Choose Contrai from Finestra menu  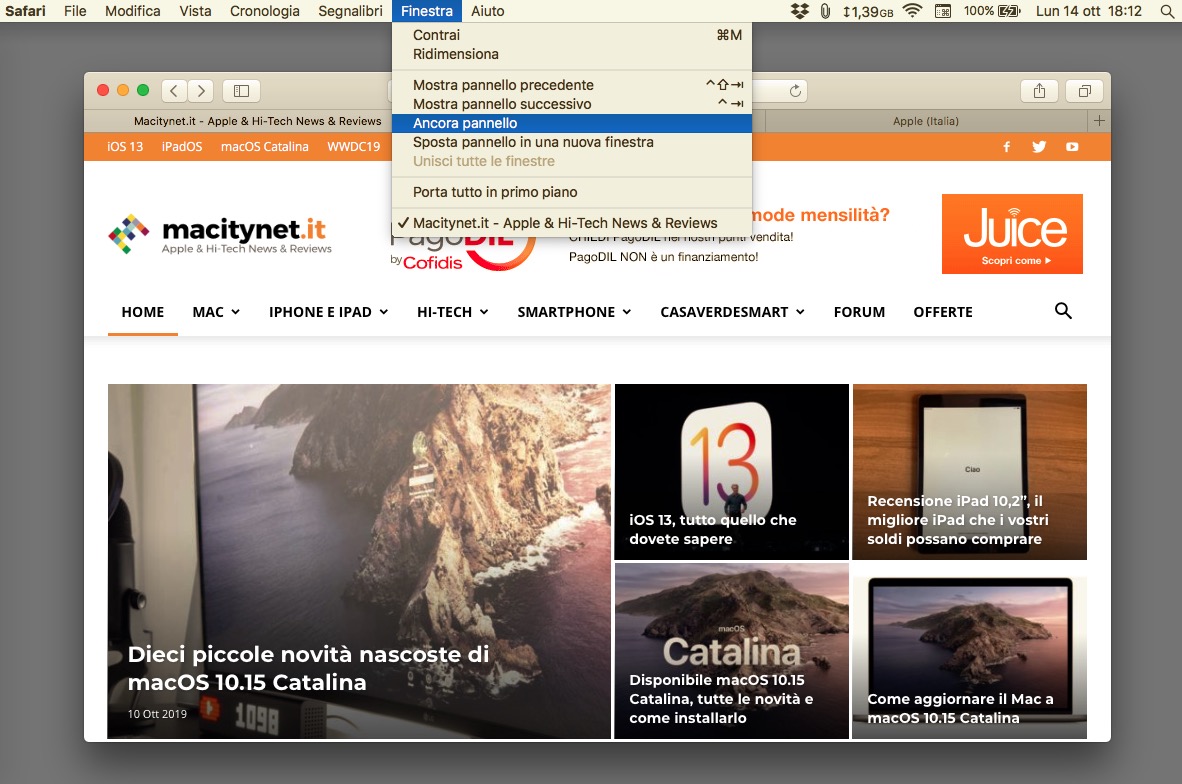tap(571, 35)
